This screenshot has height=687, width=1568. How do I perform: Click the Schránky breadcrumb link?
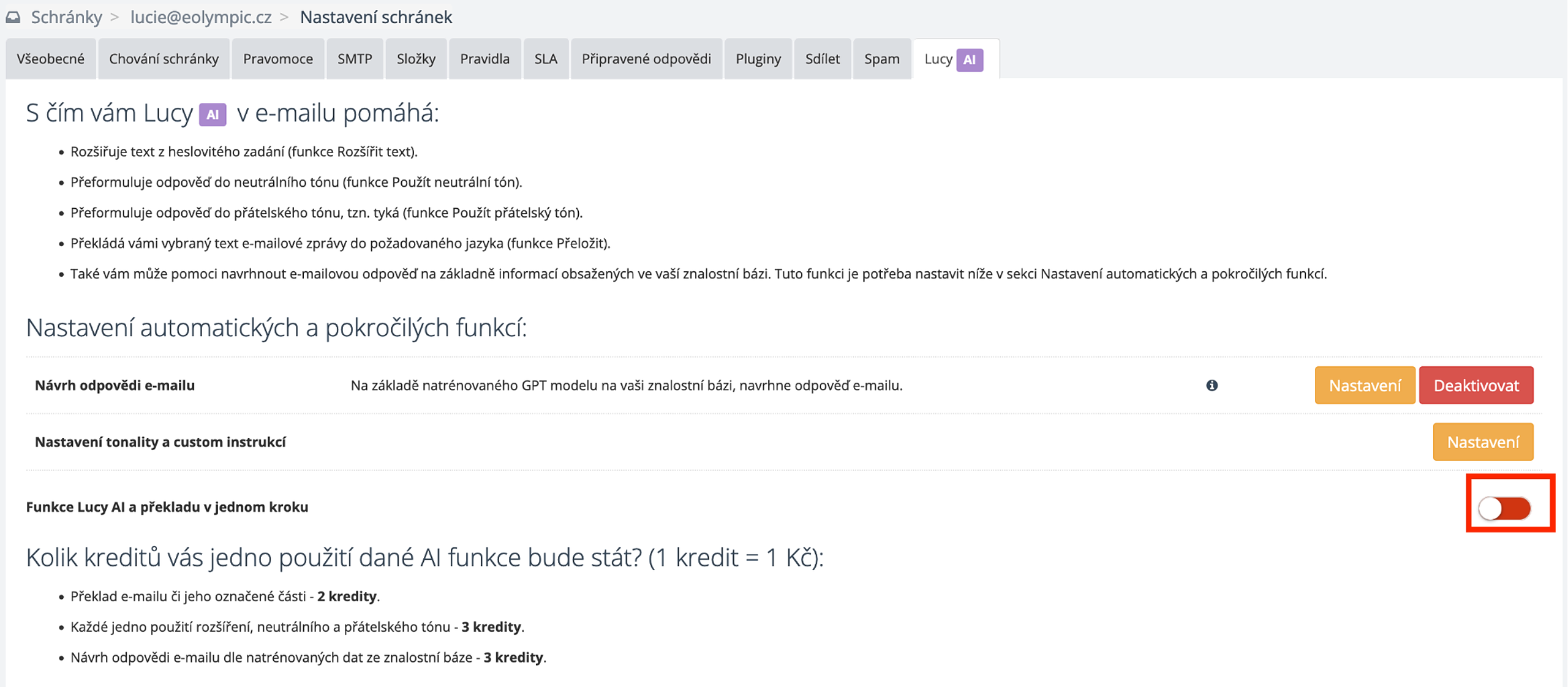[x=66, y=17]
